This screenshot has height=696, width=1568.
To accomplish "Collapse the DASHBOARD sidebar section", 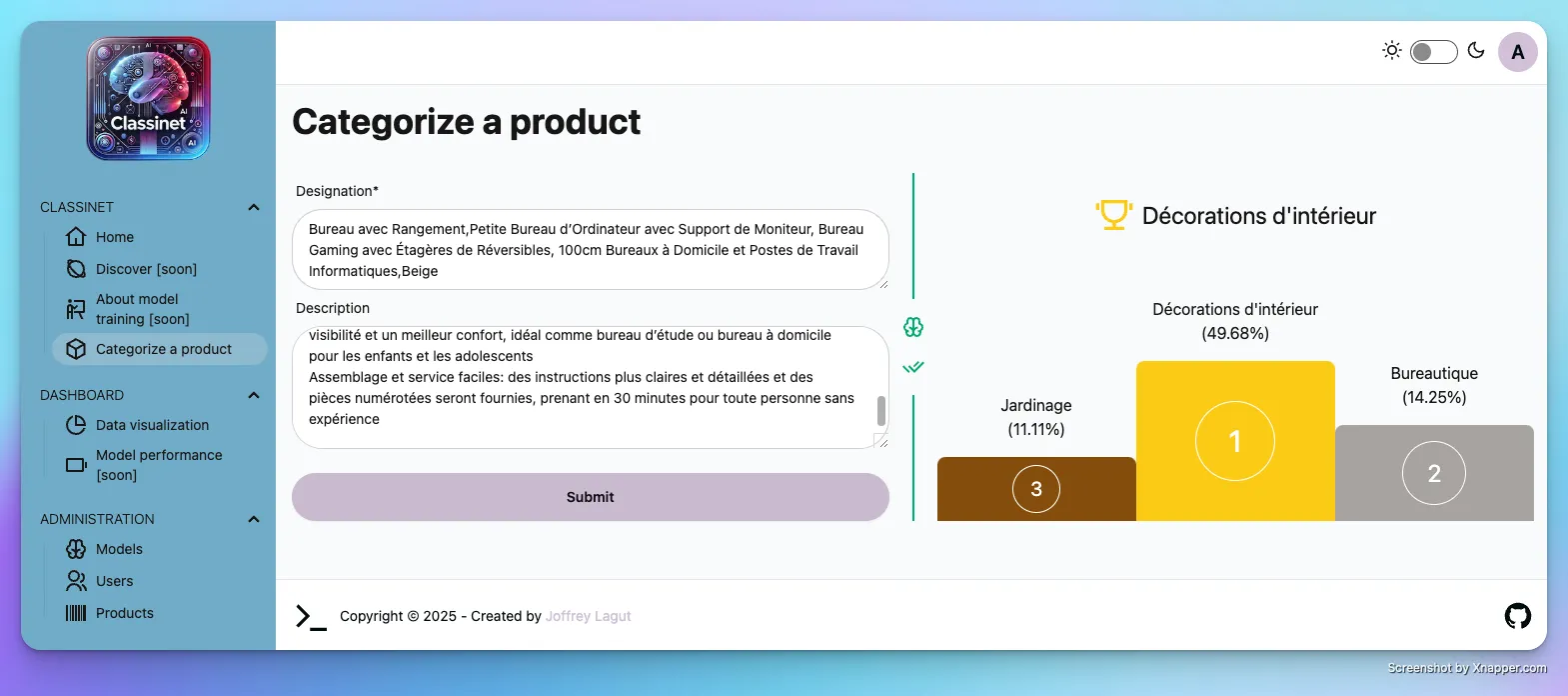I will click(x=254, y=395).
